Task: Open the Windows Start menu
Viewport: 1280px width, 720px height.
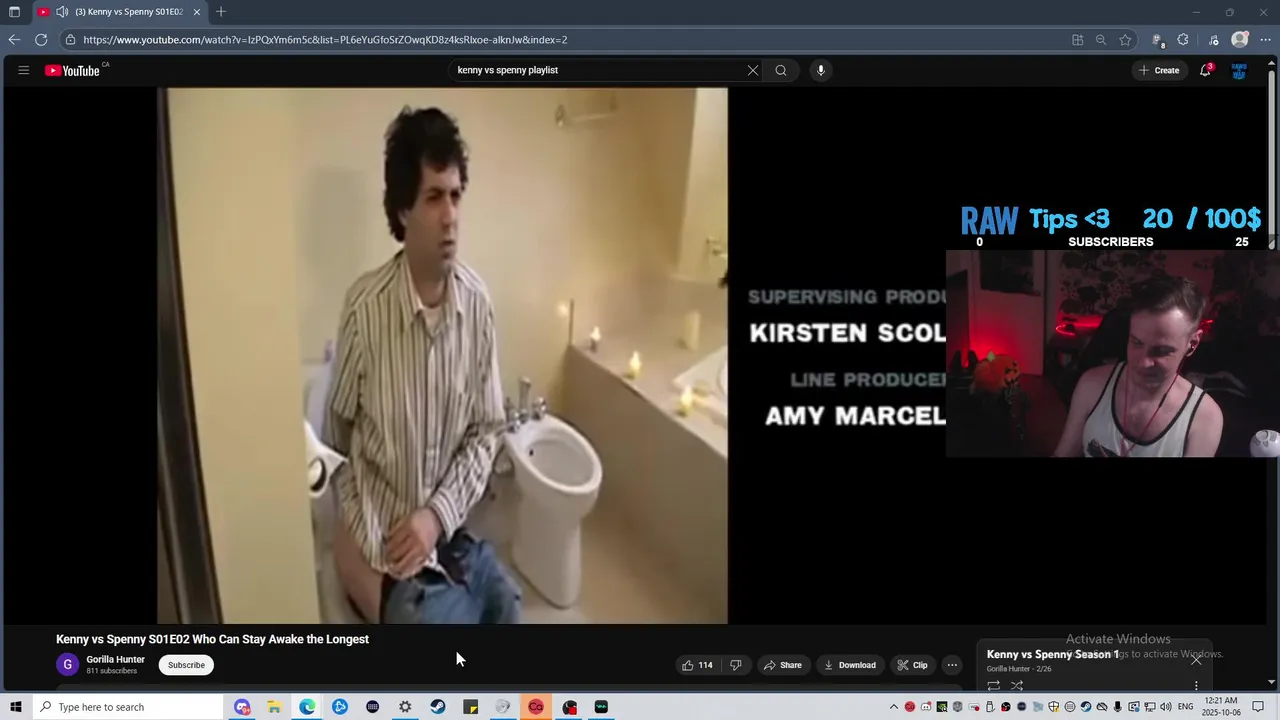Action: point(15,707)
